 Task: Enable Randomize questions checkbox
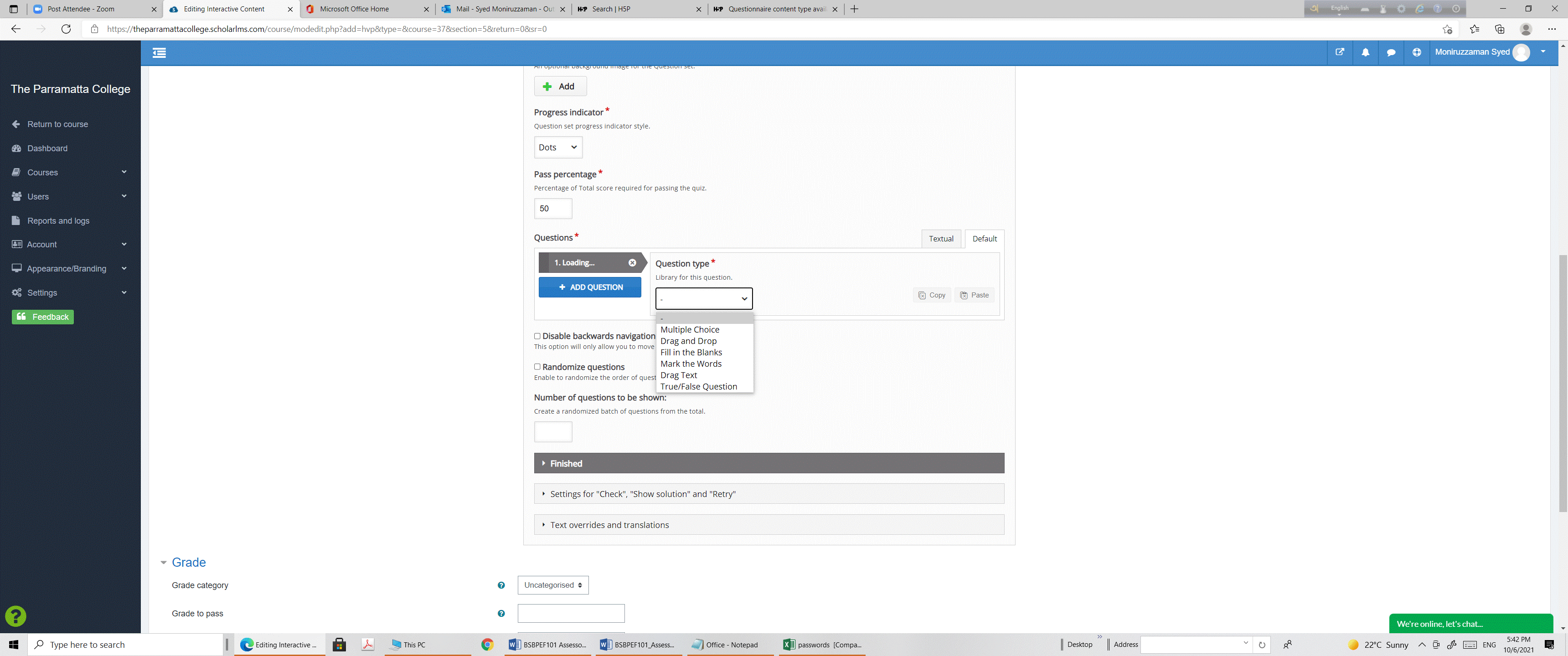click(x=537, y=367)
